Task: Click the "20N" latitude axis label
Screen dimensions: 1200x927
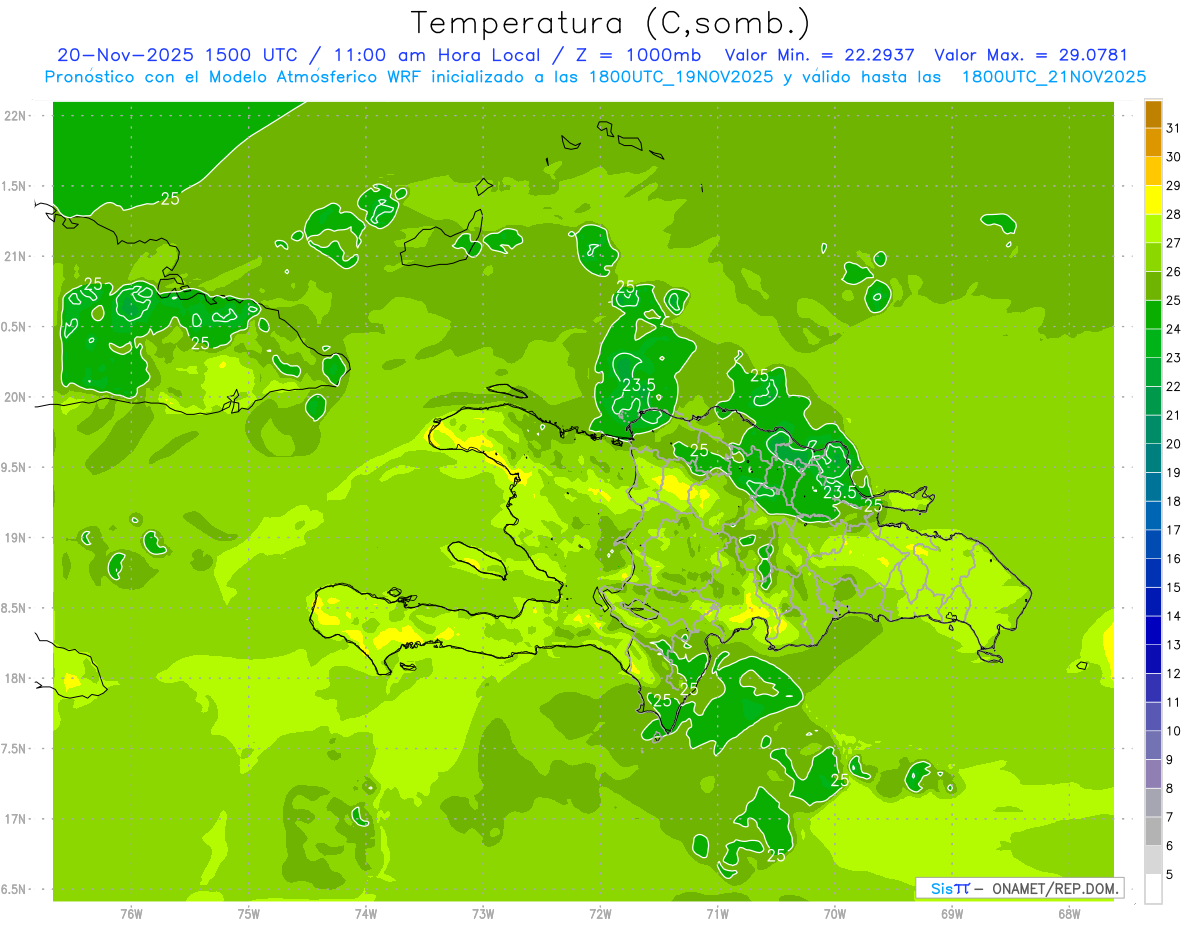Action: click(17, 397)
